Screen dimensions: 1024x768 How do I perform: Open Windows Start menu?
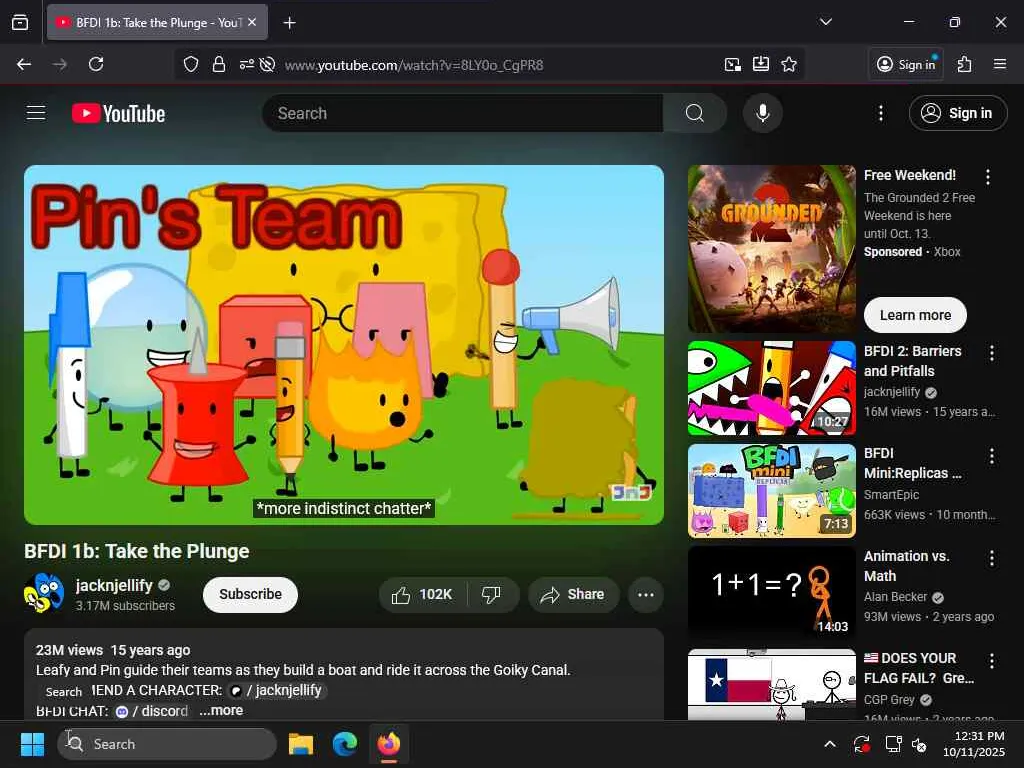pyautogui.click(x=32, y=744)
